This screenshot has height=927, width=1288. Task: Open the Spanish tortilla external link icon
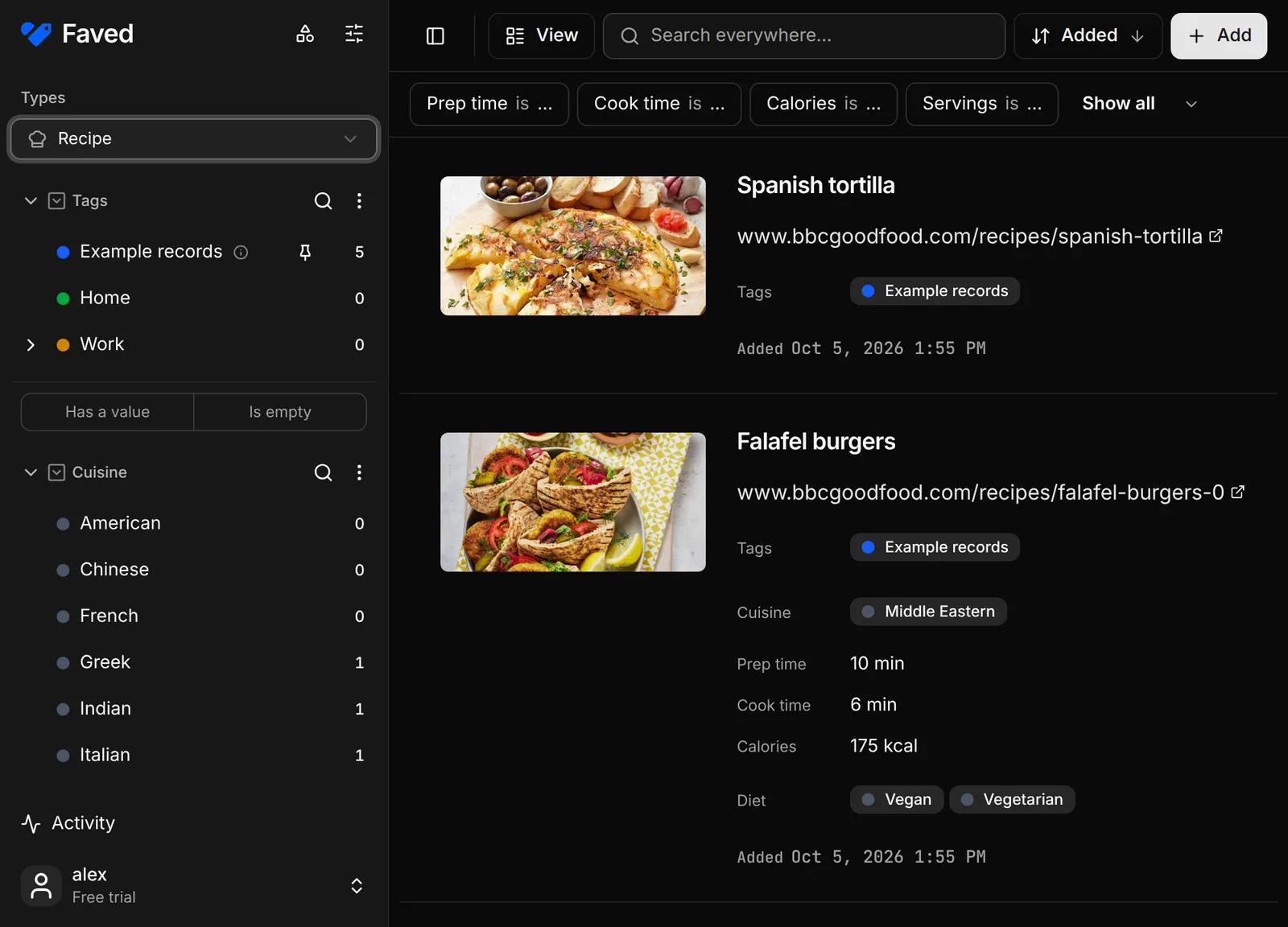click(1216, 236)
